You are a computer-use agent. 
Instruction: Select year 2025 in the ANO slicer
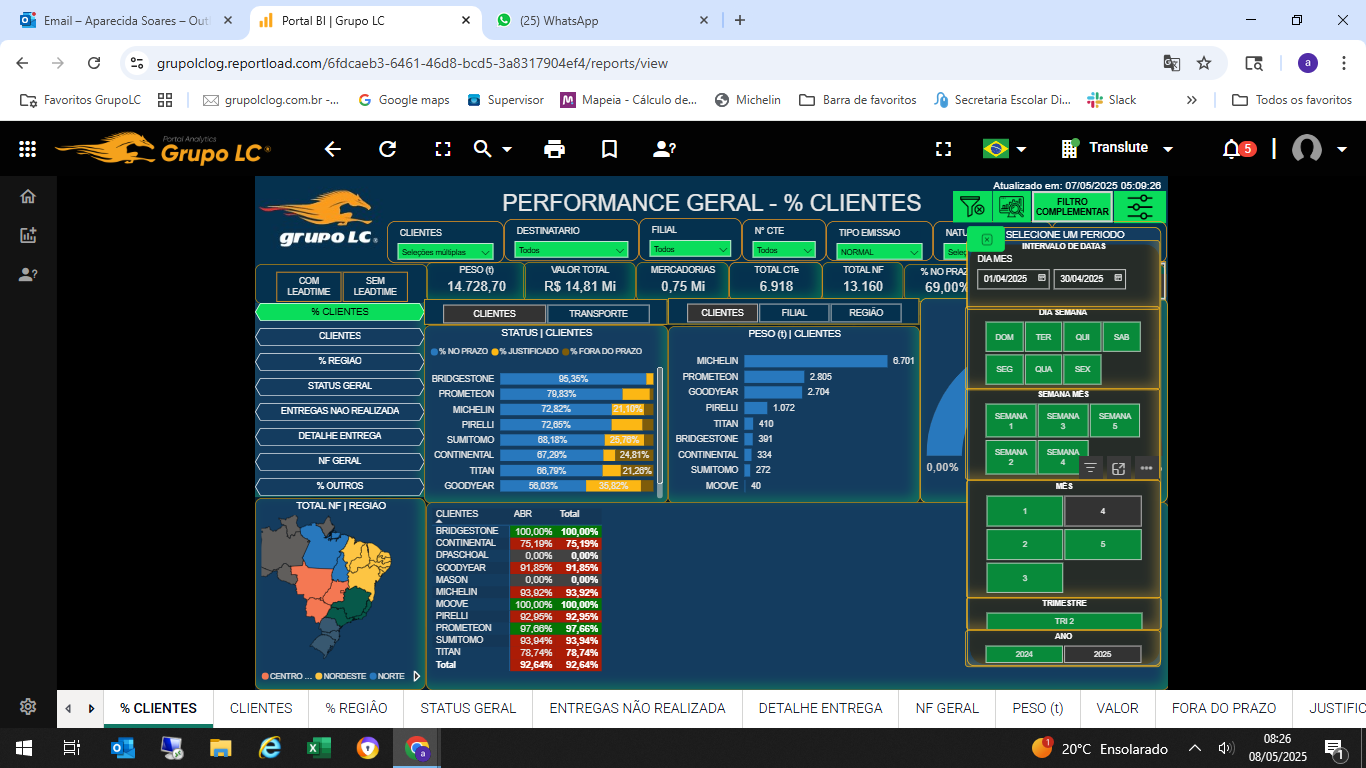[x=1102, y=654]
